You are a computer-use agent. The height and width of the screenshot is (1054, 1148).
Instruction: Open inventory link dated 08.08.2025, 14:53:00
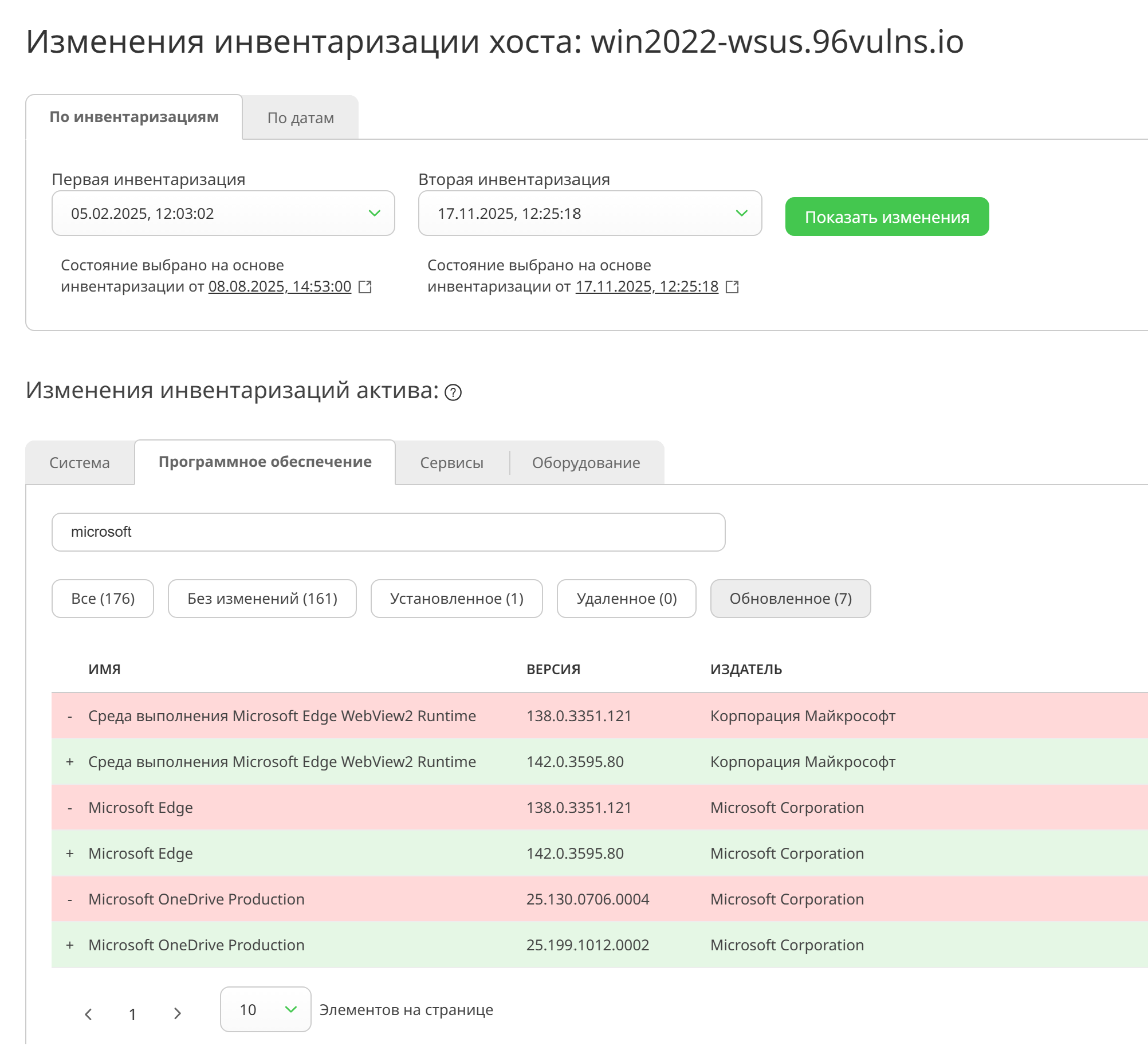pyautogui.click(x=280, y=286)
